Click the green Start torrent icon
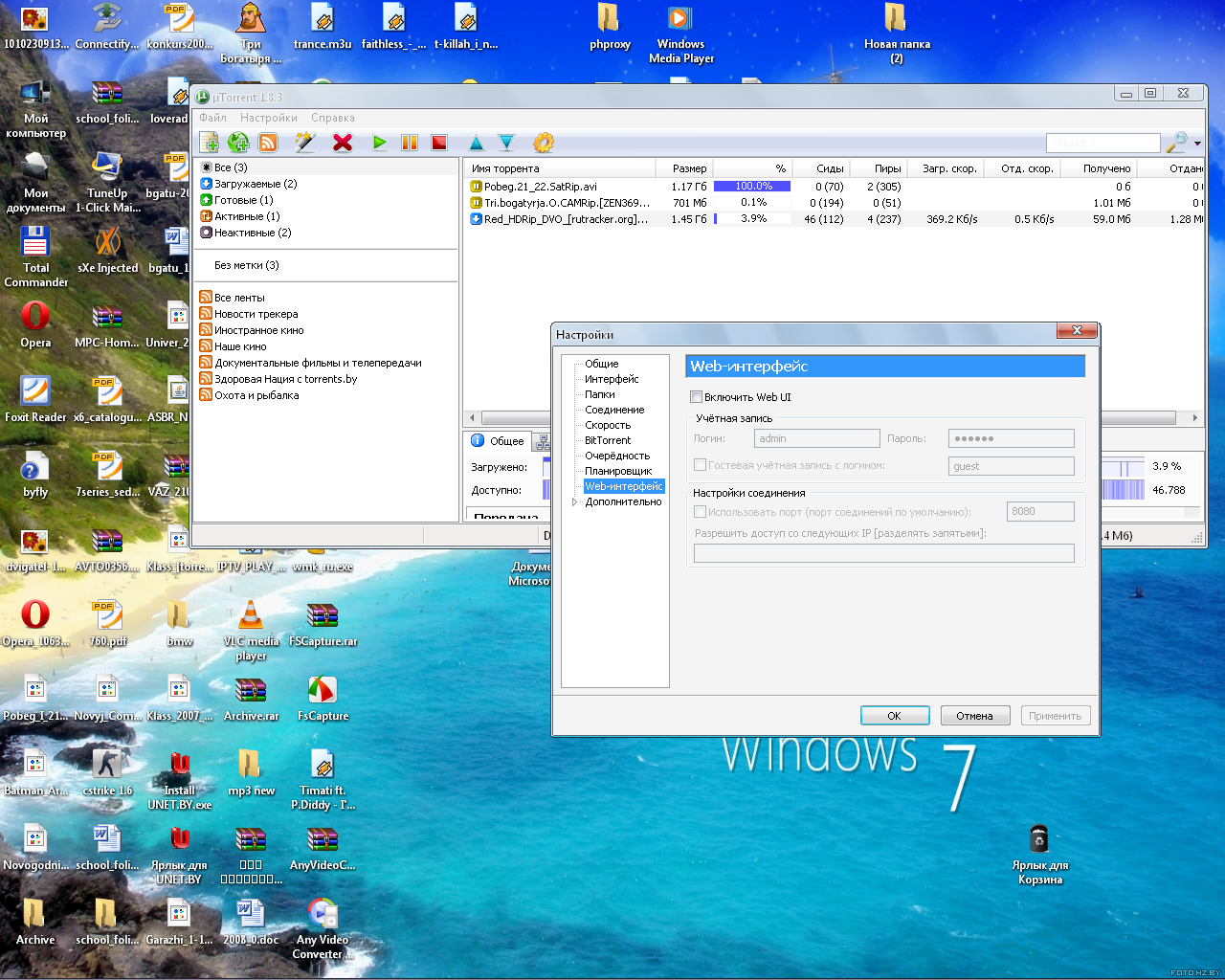 coord(380,143)
